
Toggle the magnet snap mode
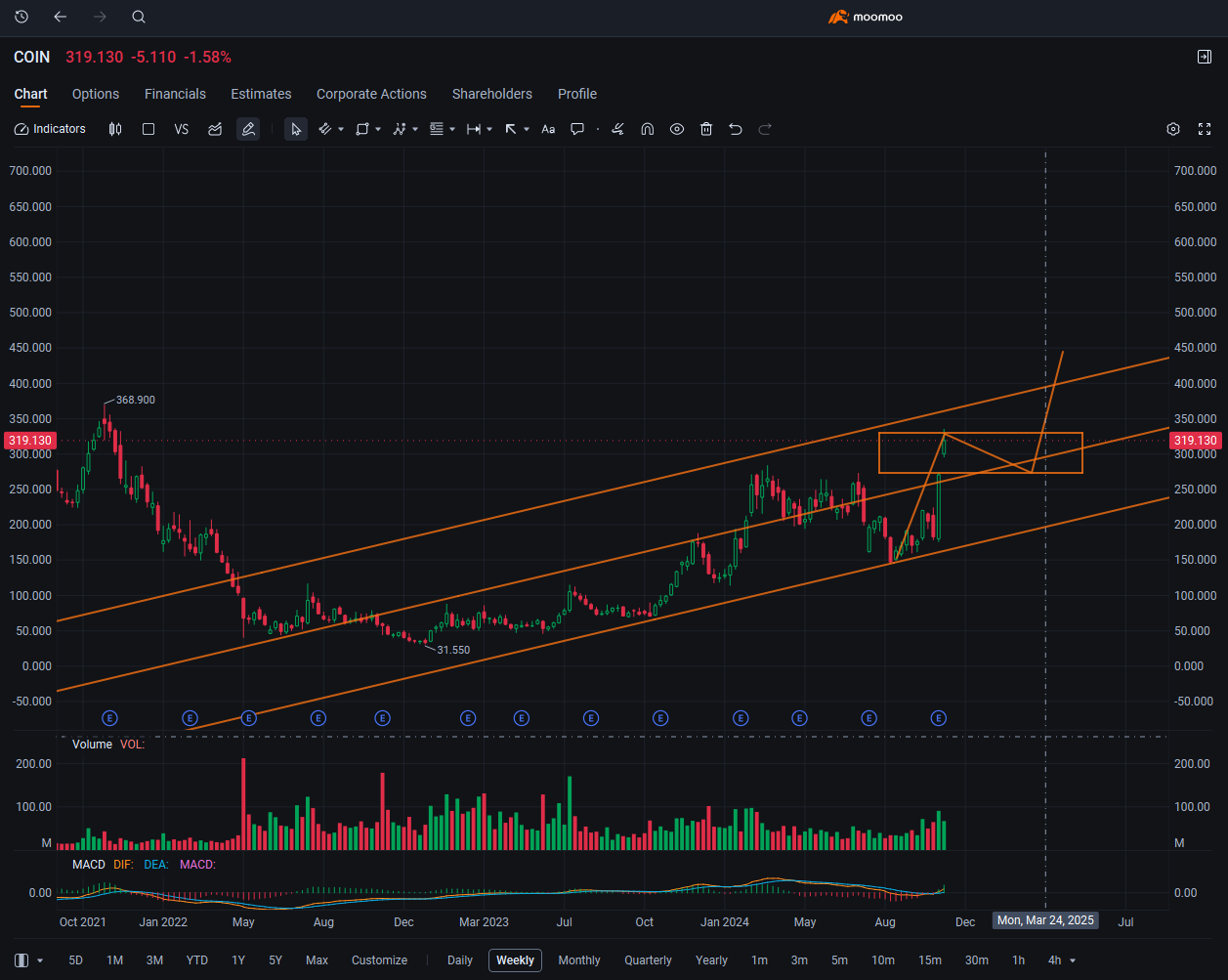coord(647,129)
